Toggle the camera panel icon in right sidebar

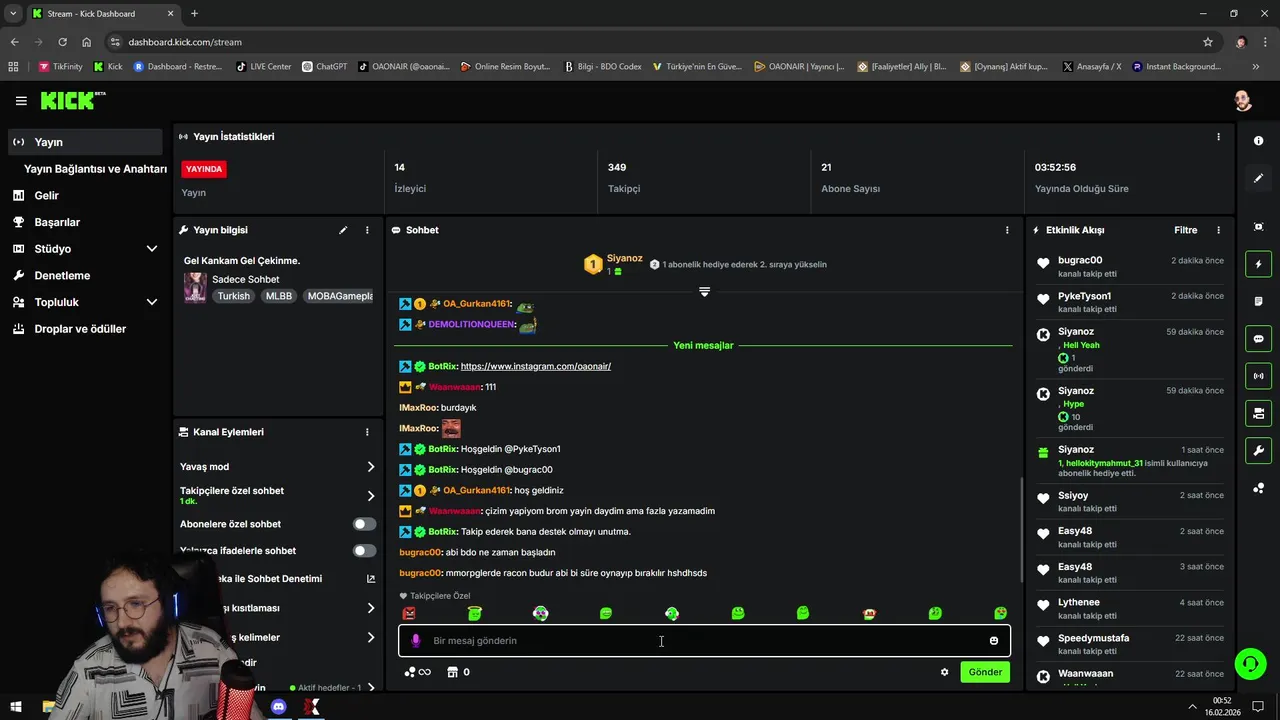pyautogui.click(x=1258, y=413)
